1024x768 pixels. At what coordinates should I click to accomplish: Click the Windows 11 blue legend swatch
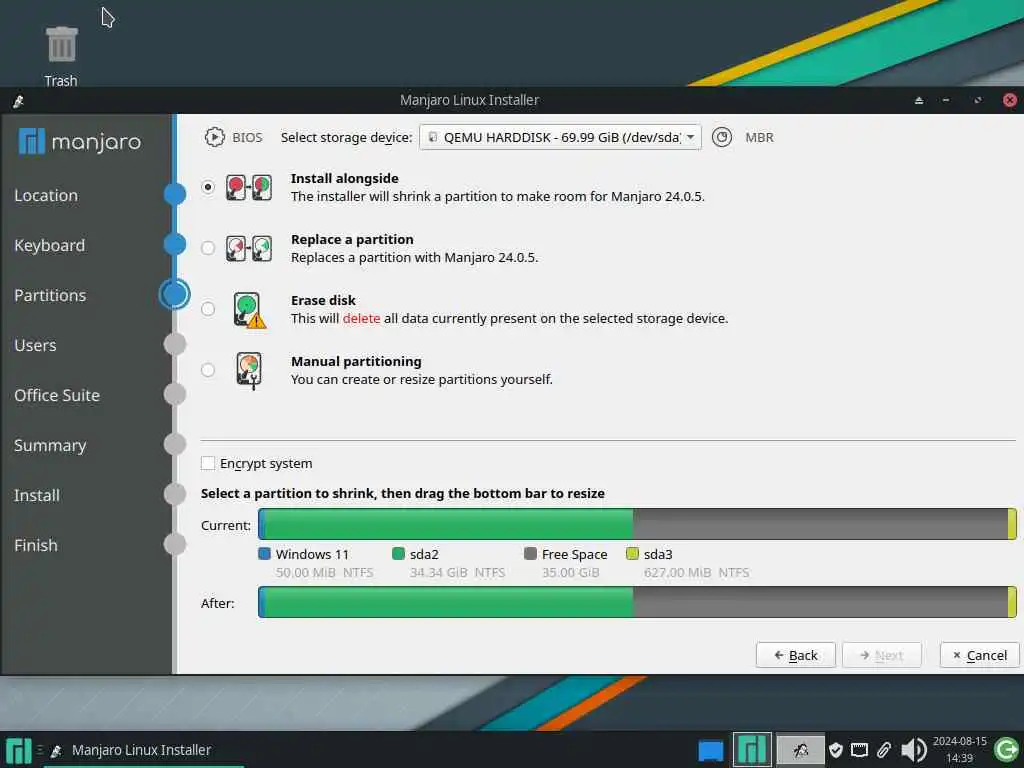(264, 554)
